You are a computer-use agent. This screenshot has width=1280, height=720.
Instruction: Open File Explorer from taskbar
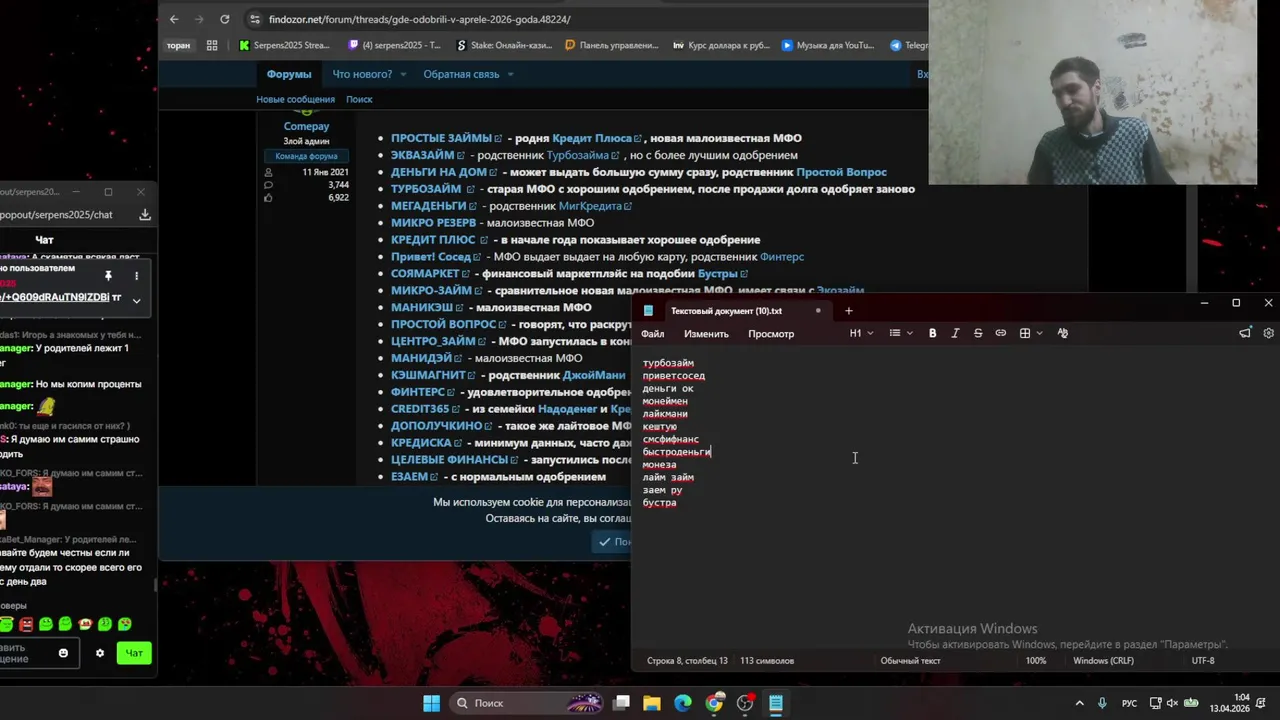point(651,703)
